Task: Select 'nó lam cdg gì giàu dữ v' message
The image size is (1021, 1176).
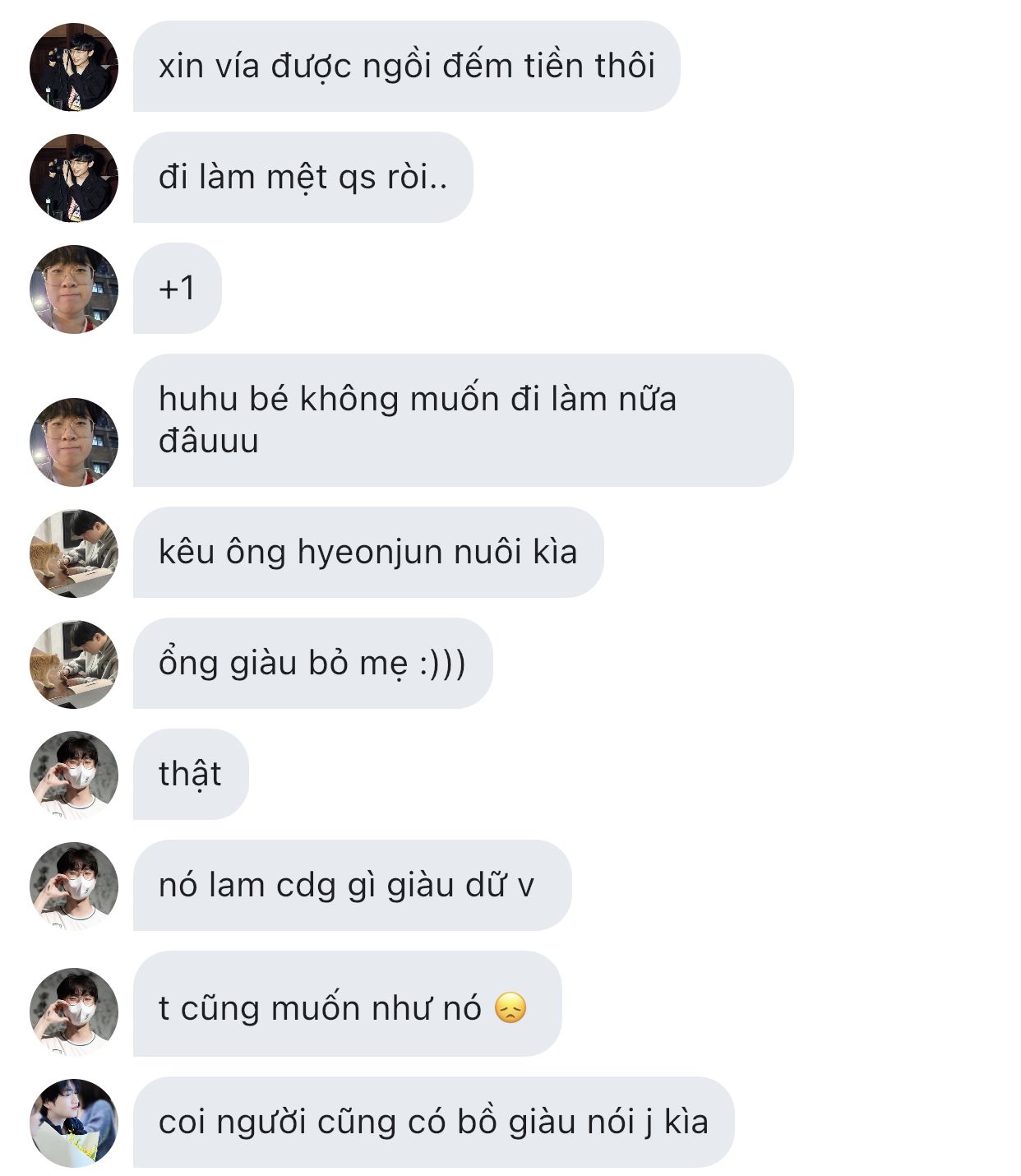Action: coord(352,885)
